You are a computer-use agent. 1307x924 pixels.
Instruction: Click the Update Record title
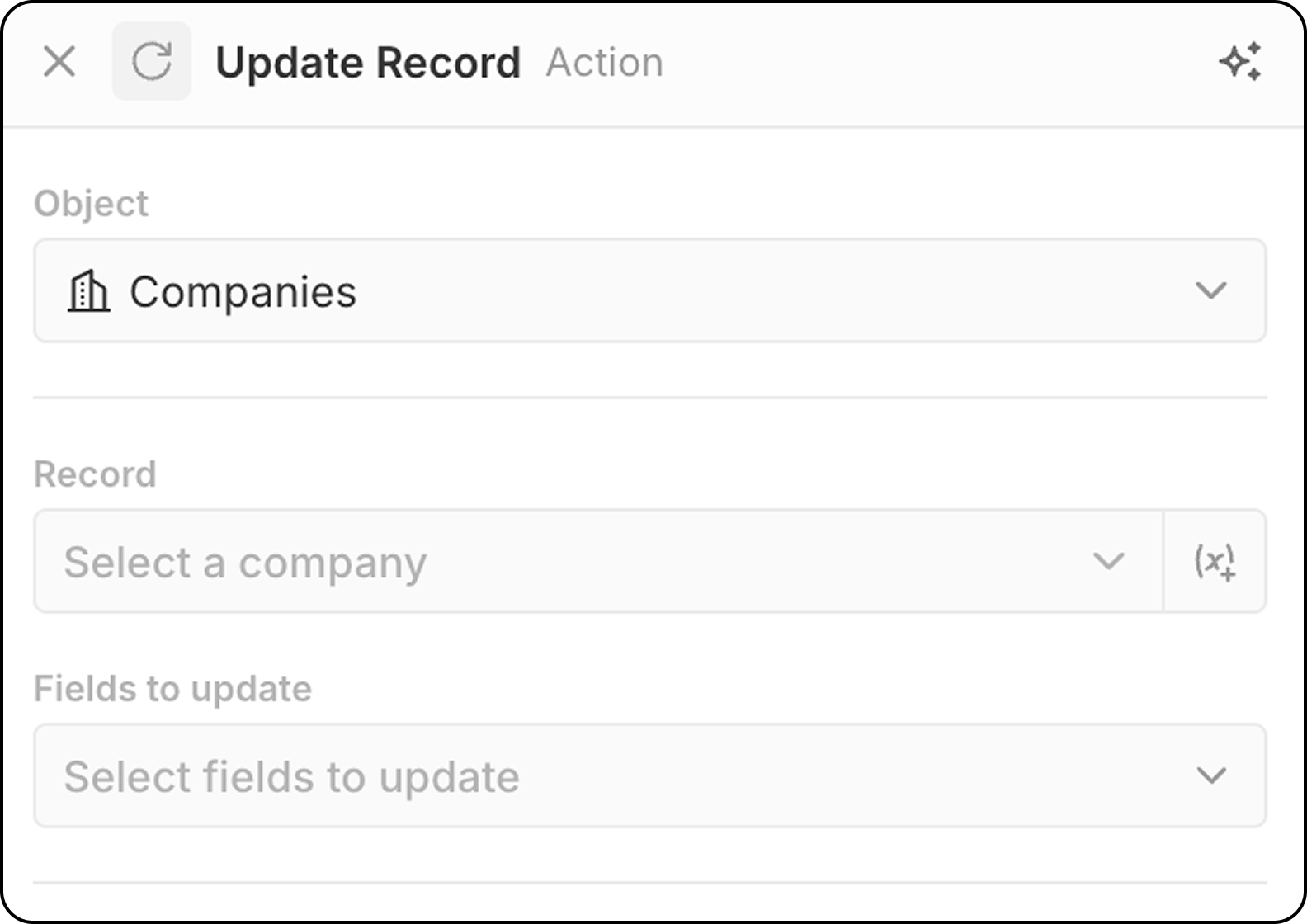pos(368,64)
